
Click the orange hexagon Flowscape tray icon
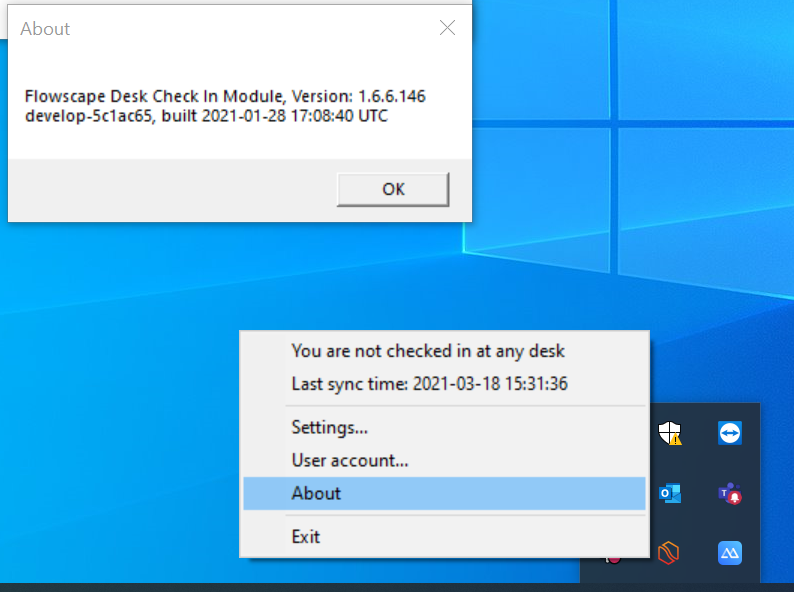click(668, 552)
